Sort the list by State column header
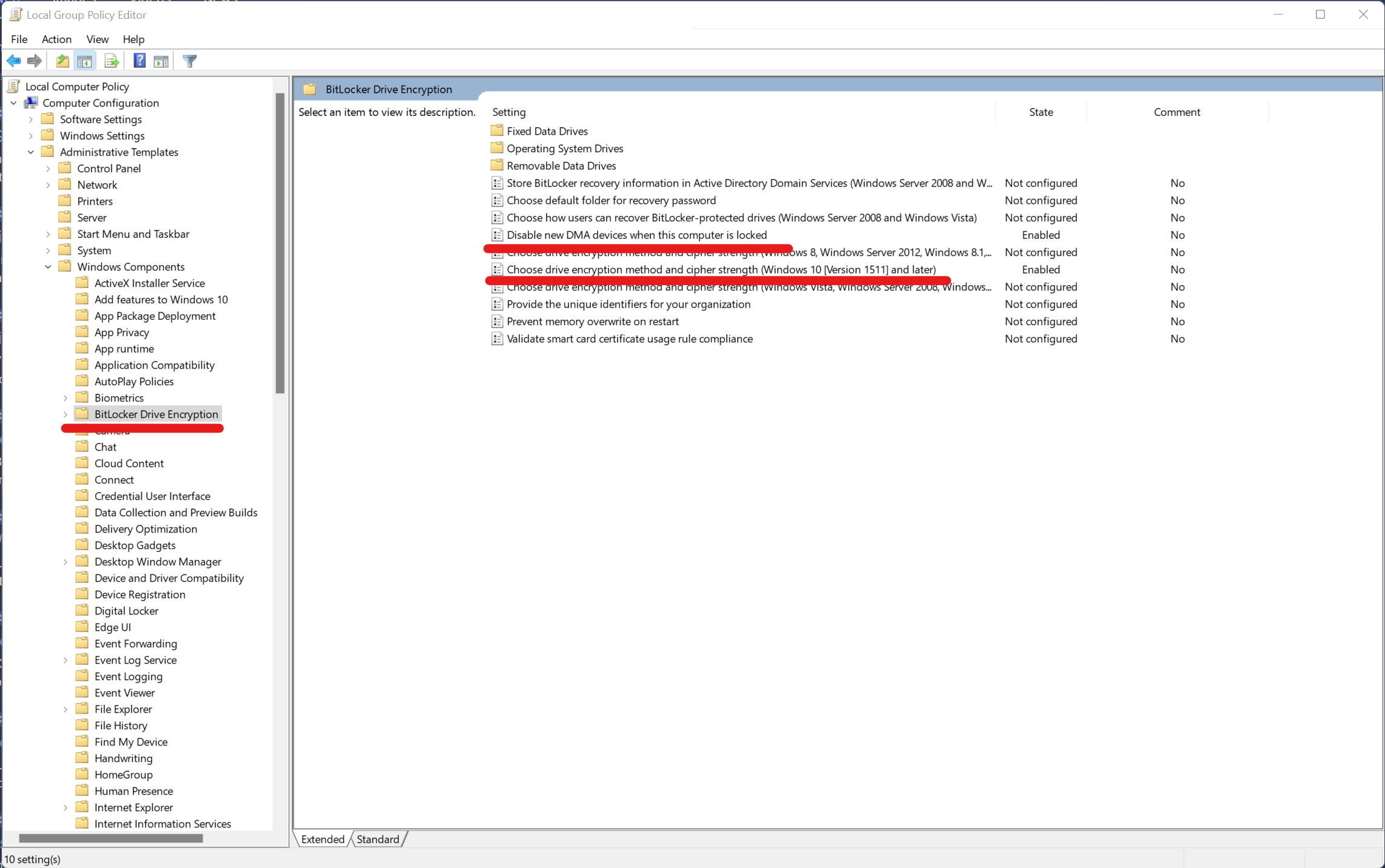Image resolution: width=1385 pixels, height=868 pixels. (x=1040, y=112)
